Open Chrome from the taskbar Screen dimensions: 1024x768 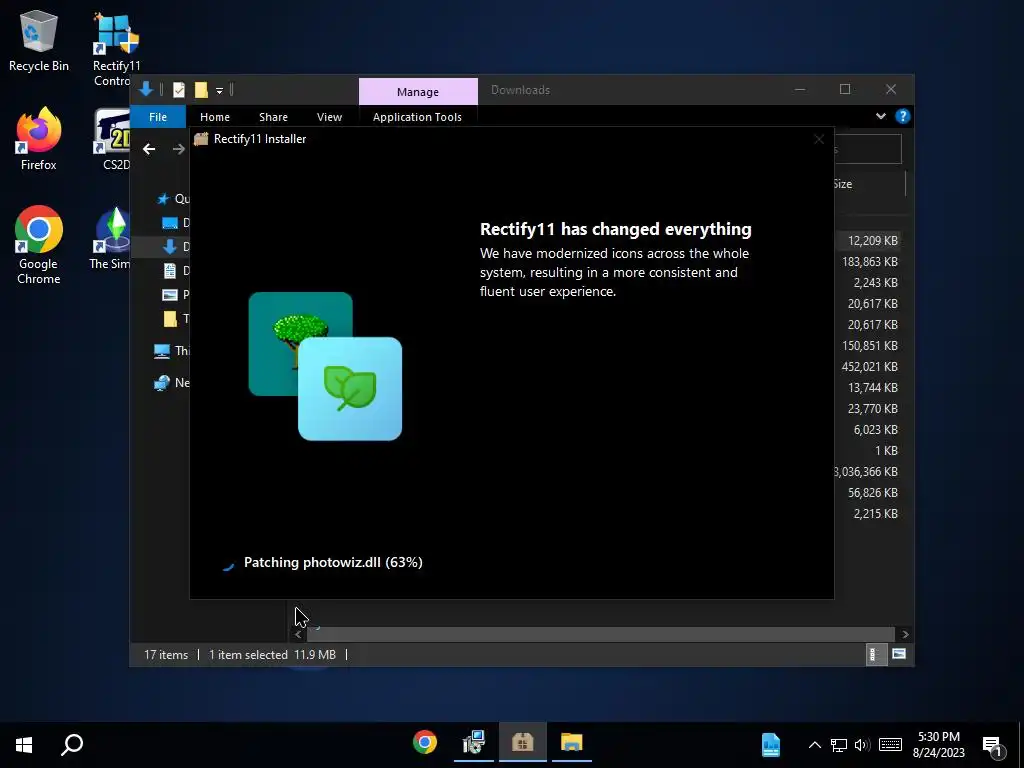point(424,743)
